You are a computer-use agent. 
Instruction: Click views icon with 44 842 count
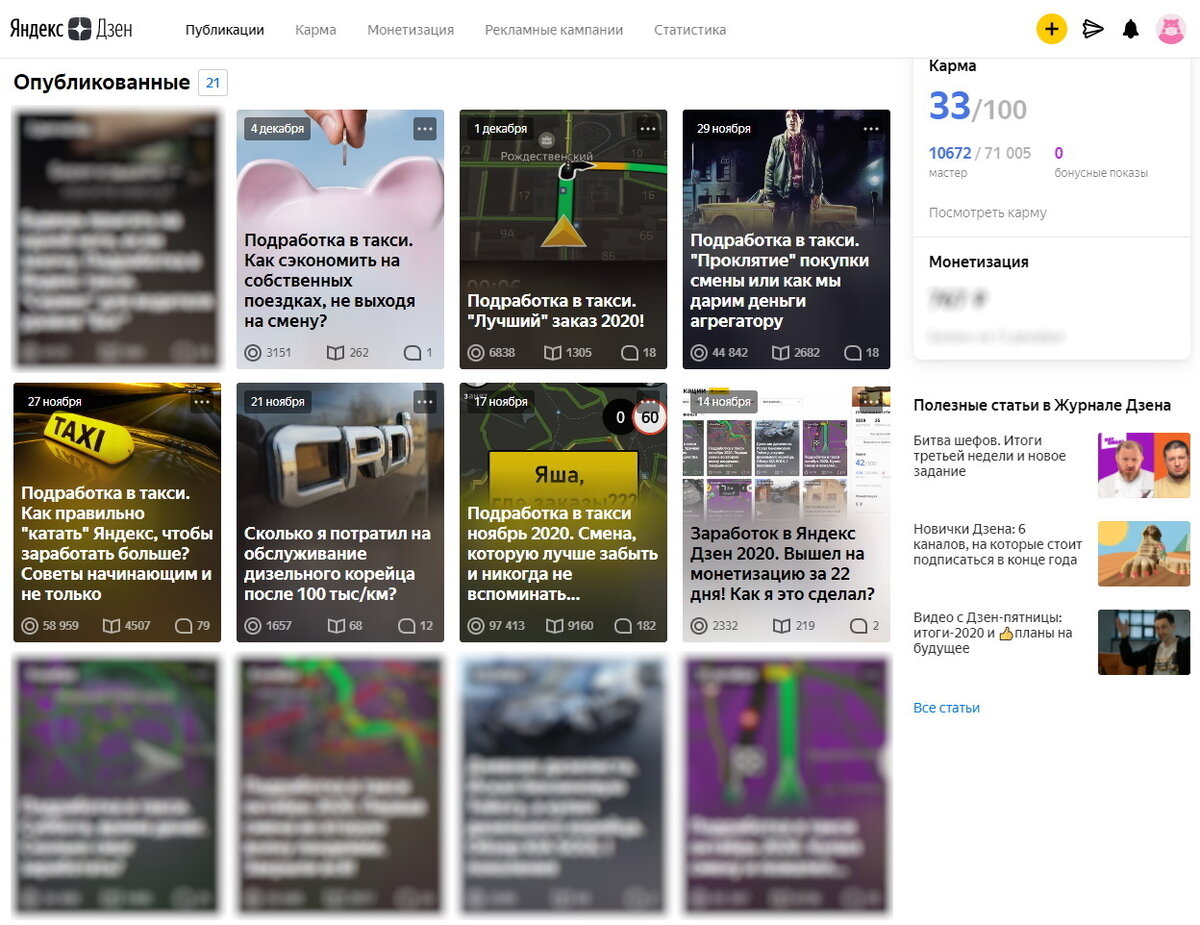699,353
